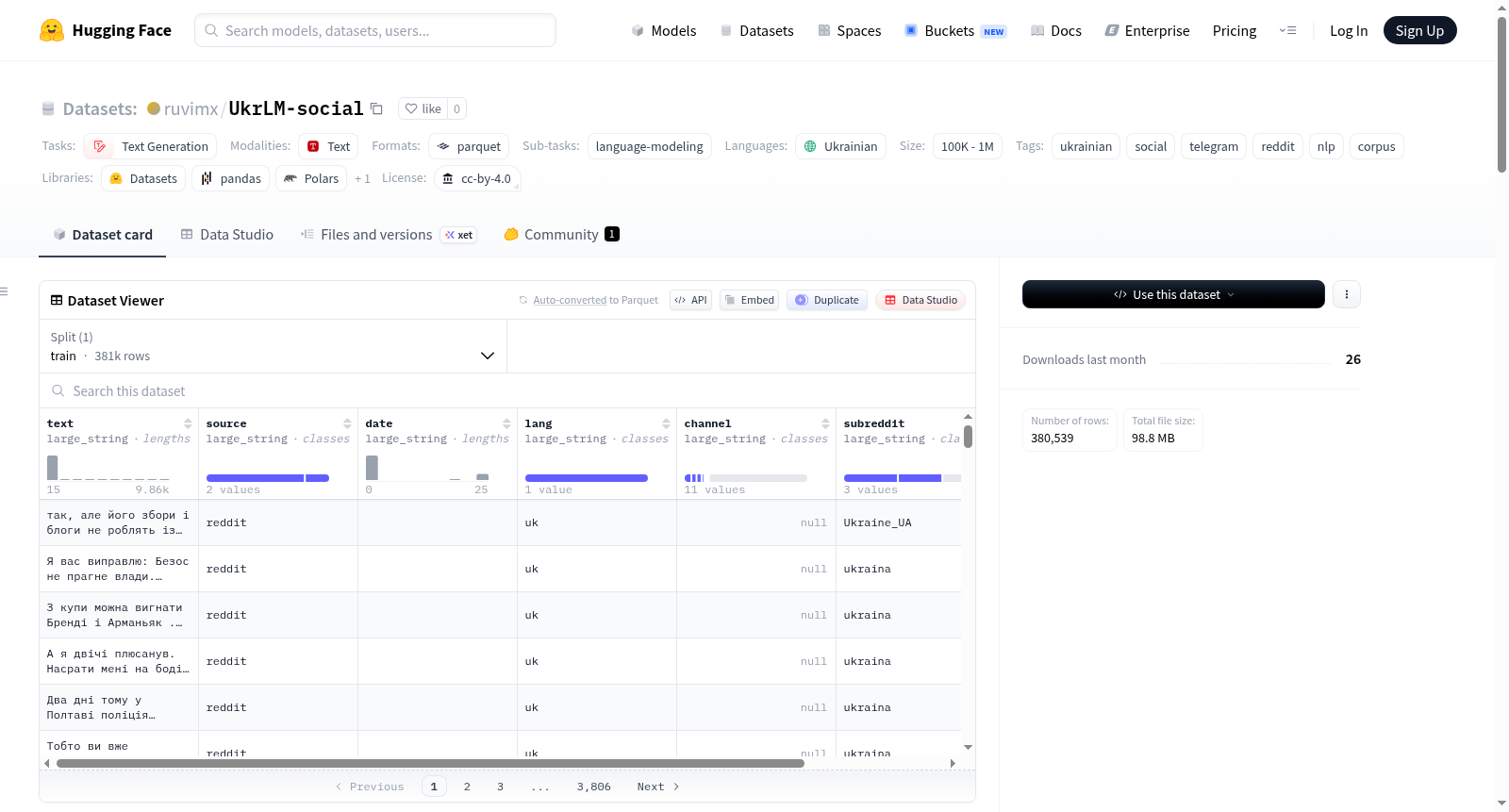1509x812 pixels.
Task: Select the language-modeling sub-task tag
Action: coord(649,146)
